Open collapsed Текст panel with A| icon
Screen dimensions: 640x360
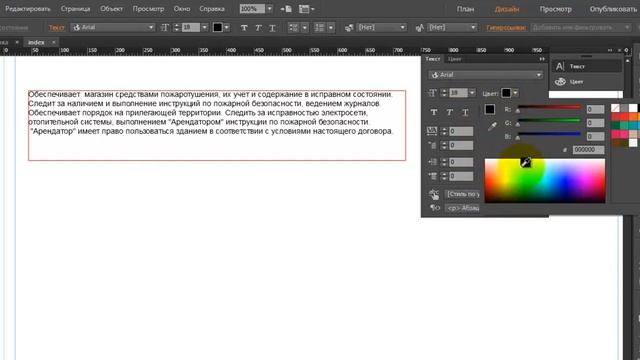click(x=587, y=66)
